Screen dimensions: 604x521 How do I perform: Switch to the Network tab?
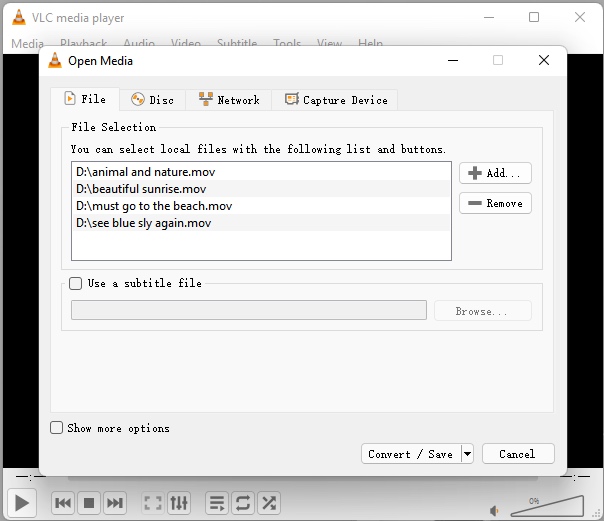point(229,100)
